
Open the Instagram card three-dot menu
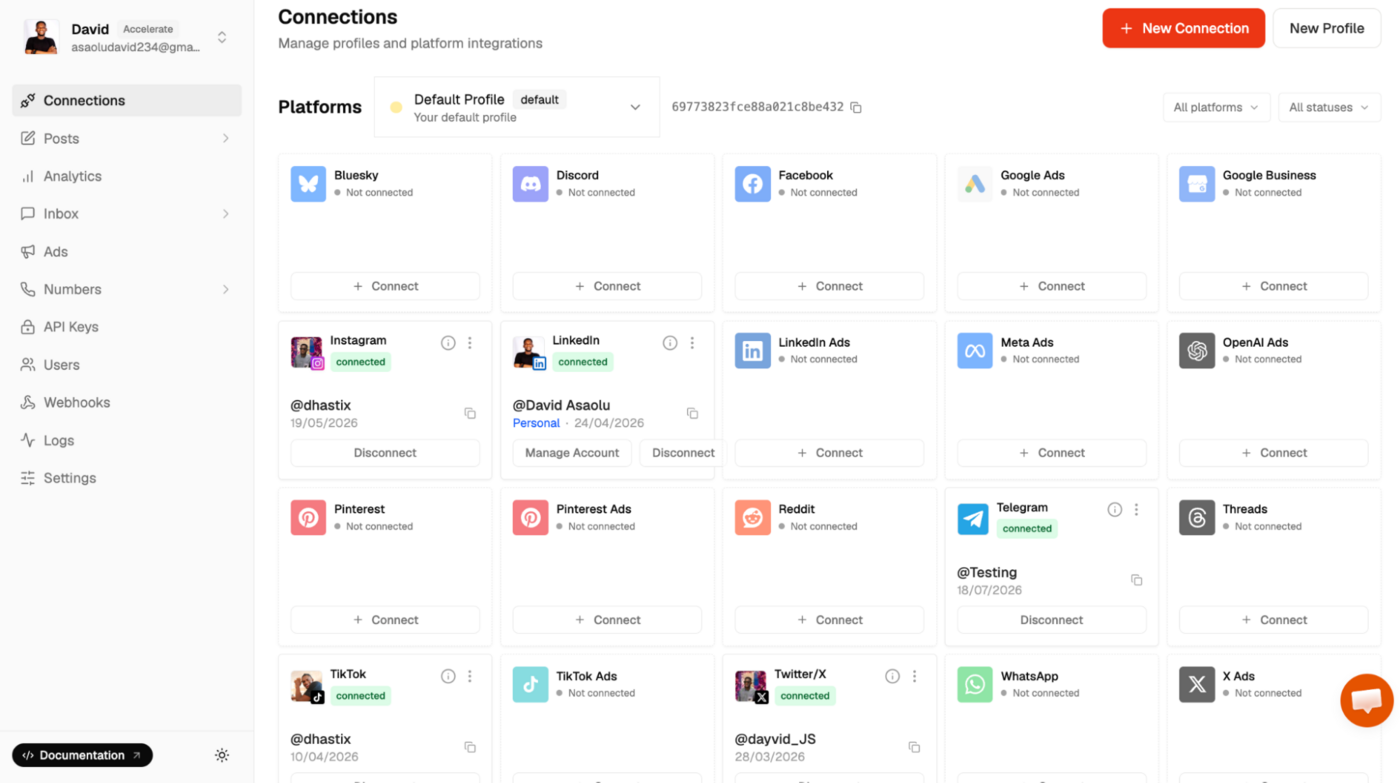[470, 343]
